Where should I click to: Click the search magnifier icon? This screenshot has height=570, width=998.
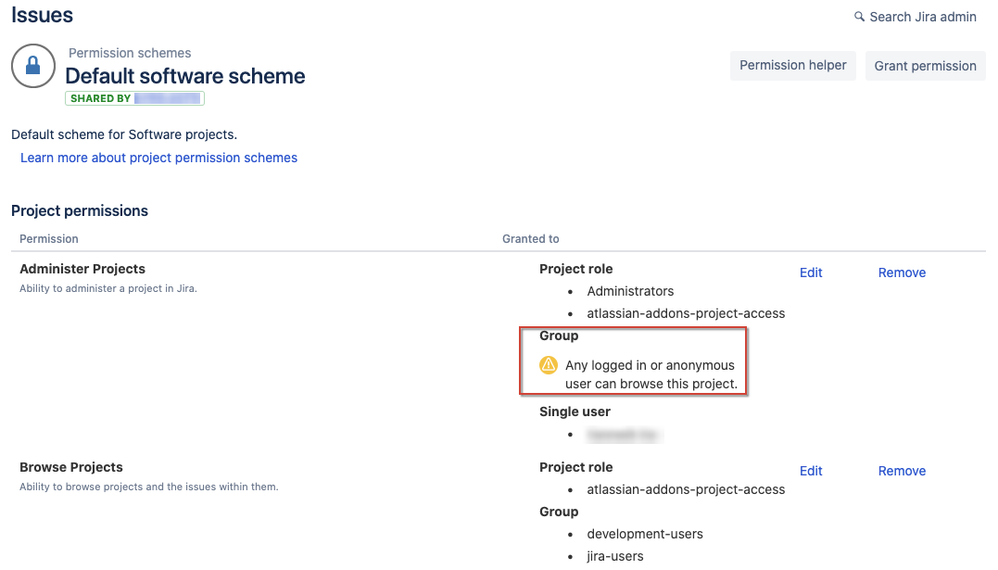(x=859, y=17)
